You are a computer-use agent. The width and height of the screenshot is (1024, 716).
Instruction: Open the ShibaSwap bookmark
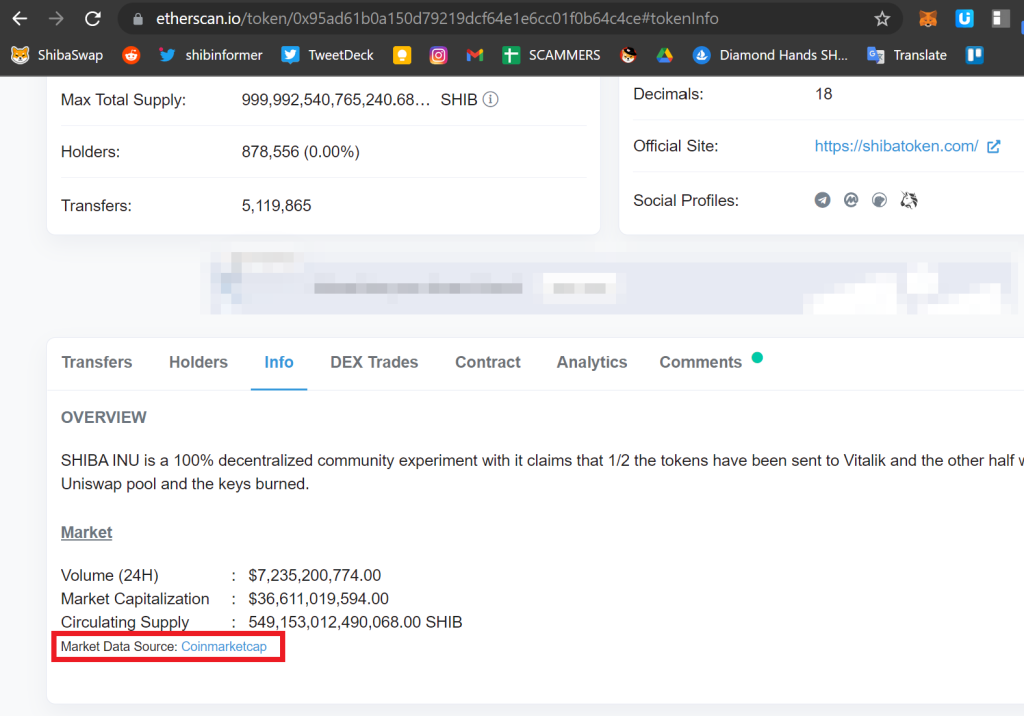(57, 55)
